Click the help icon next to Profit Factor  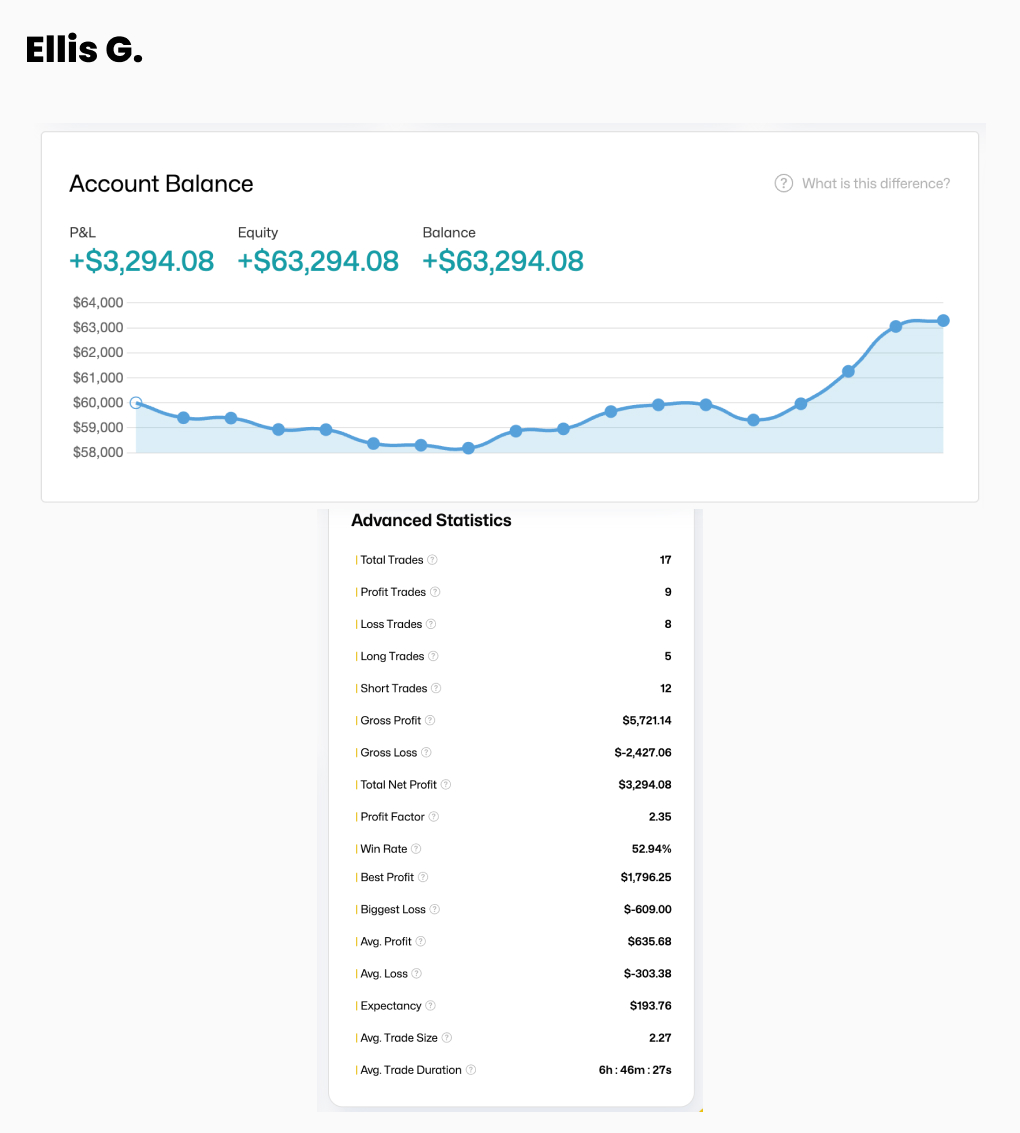[434, 817]
